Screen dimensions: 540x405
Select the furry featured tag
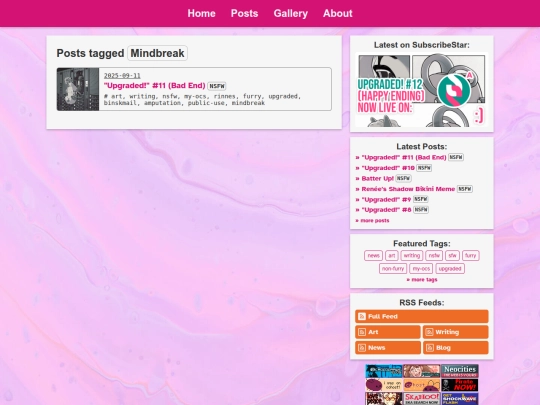coord(470,256)
